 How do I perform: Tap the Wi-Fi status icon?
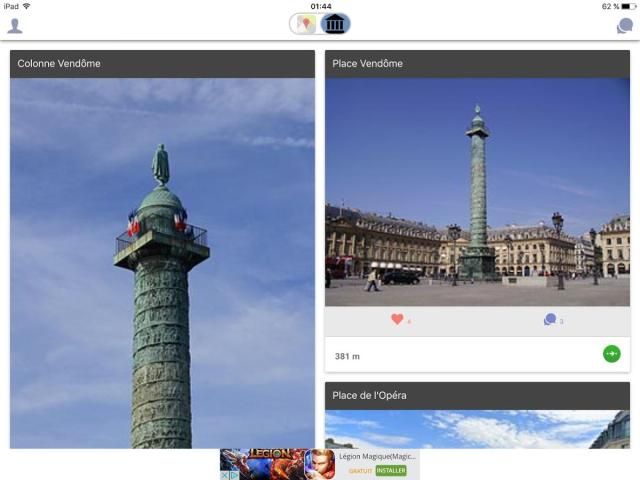click(26, 6)
